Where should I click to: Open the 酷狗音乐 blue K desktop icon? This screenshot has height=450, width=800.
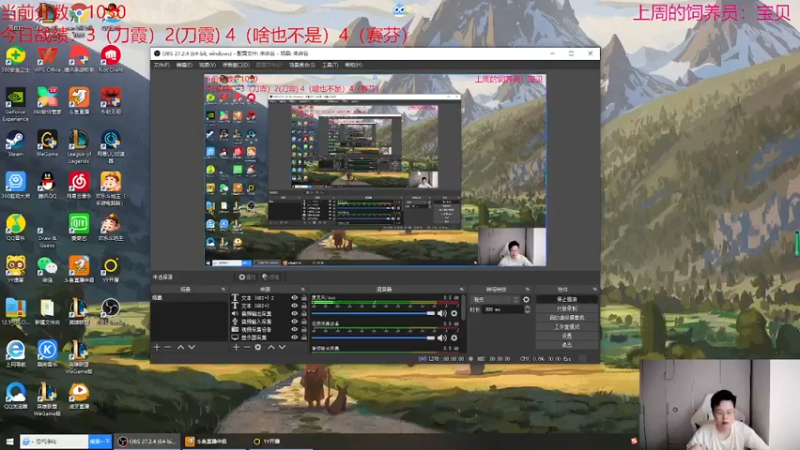coord(47,353)
